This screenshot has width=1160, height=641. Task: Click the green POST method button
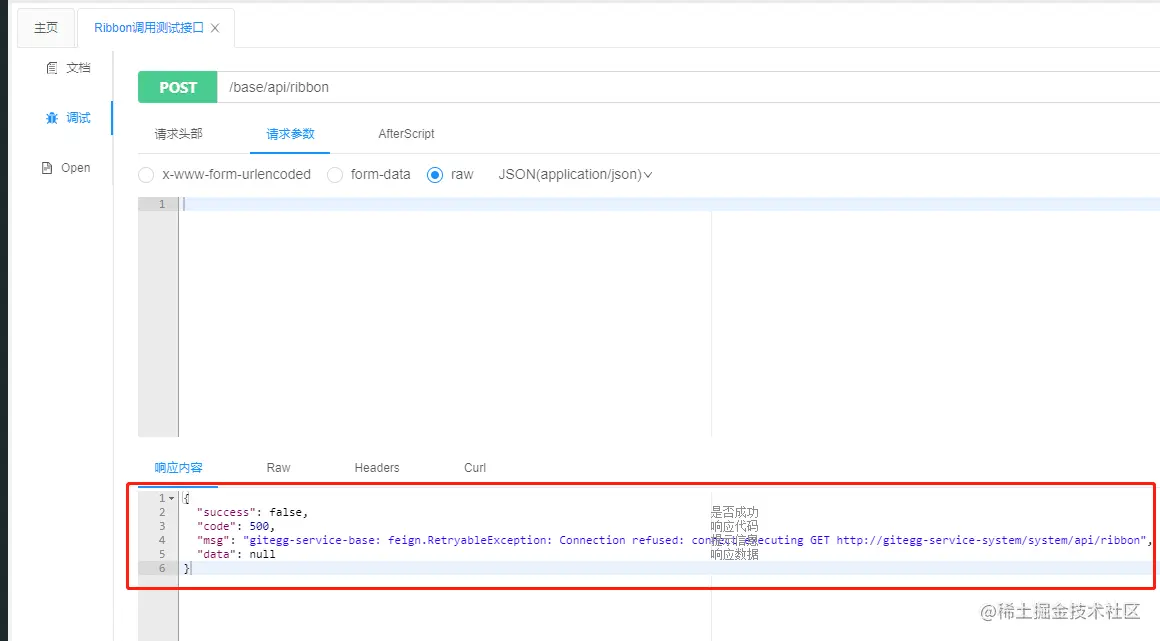[x=178, y=87]
